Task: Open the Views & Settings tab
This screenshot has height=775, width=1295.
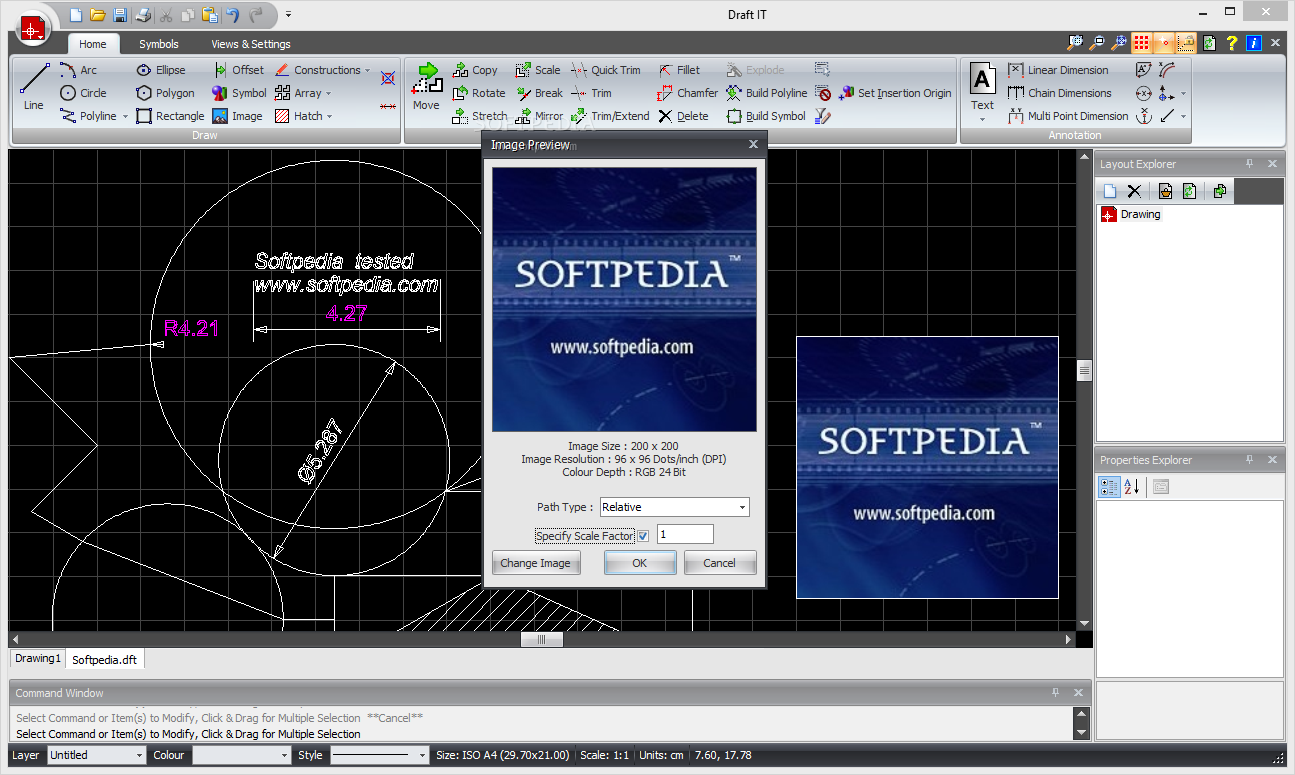Action: (x=251, y=44)
